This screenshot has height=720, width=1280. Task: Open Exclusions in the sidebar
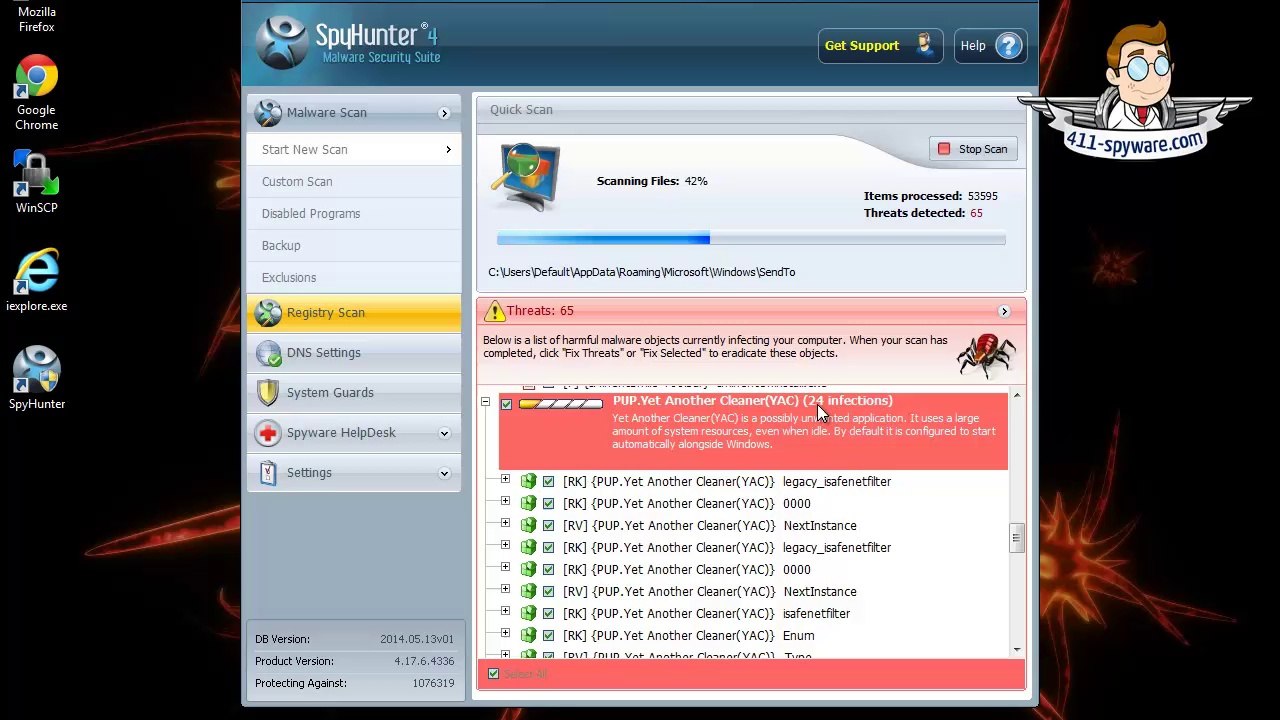coord(354,278)
